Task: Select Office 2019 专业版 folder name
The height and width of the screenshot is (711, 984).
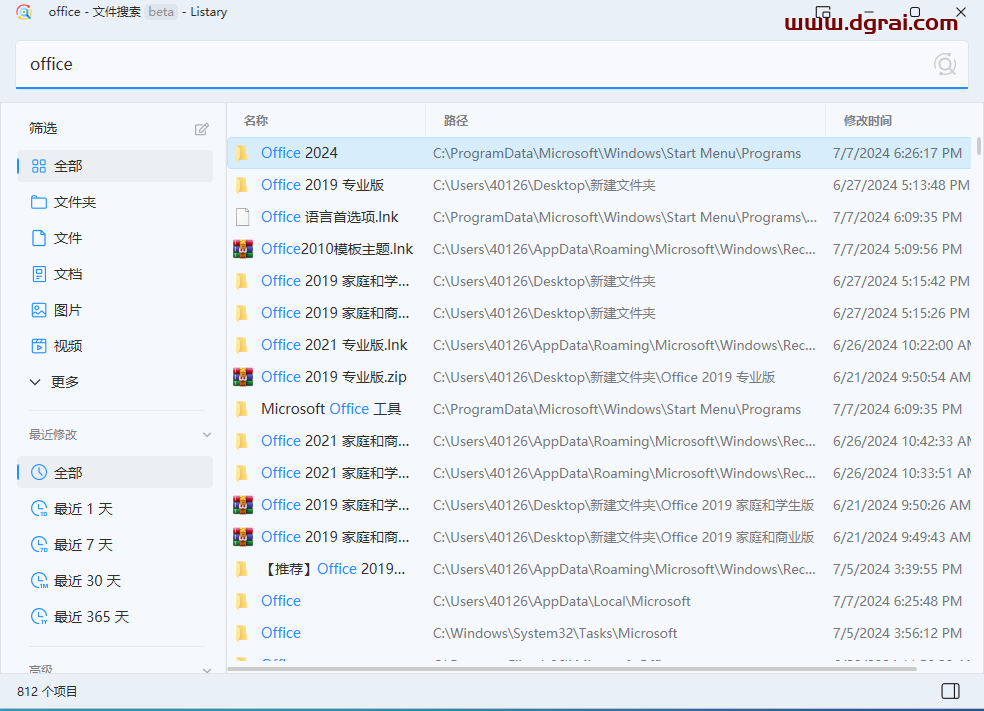Action: point(323,185)
